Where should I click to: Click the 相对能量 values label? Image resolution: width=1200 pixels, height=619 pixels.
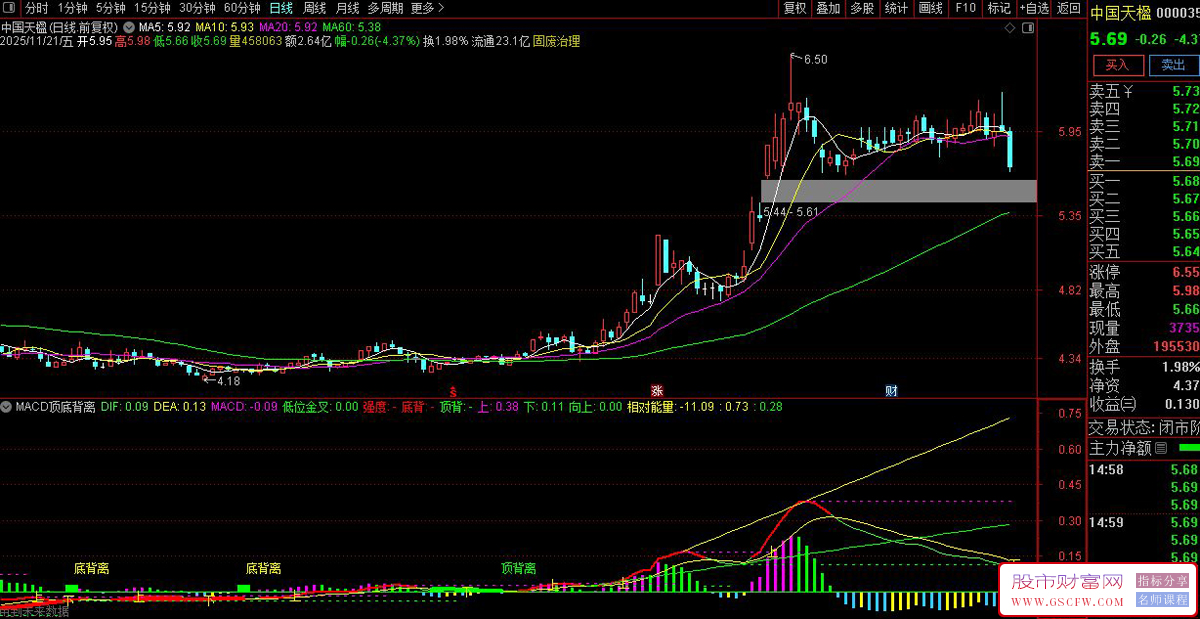pyautogui.click(x=705, y=407)
